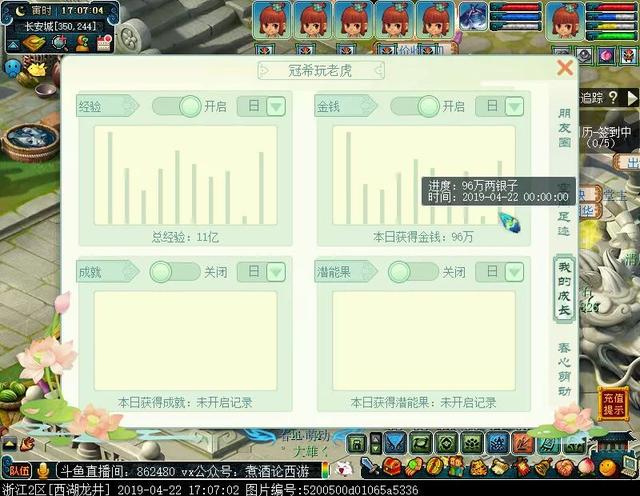
Task: Open the world map icon under 长安城
Action: pyautogui.click(x=34, y=43)
